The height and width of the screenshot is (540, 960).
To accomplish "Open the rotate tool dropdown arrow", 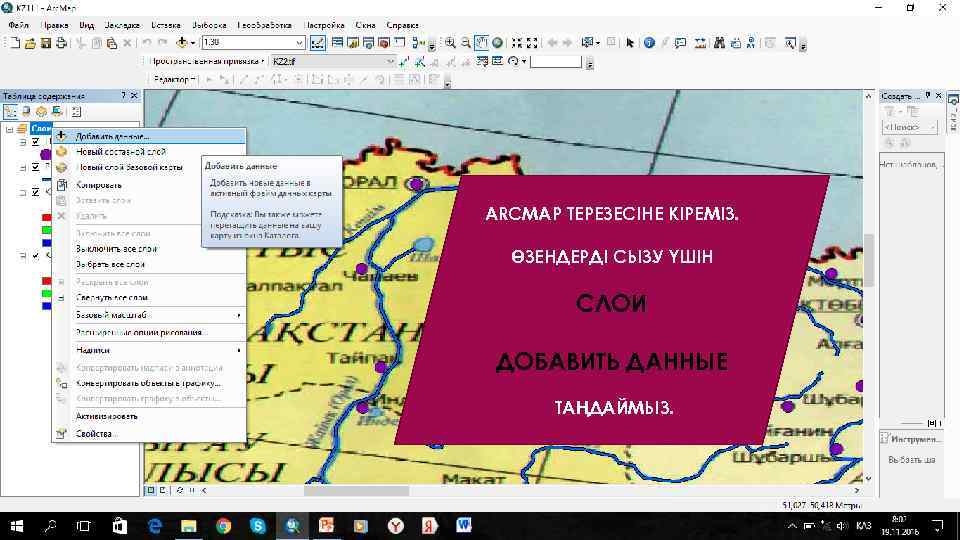I will (x=524, y=61).
